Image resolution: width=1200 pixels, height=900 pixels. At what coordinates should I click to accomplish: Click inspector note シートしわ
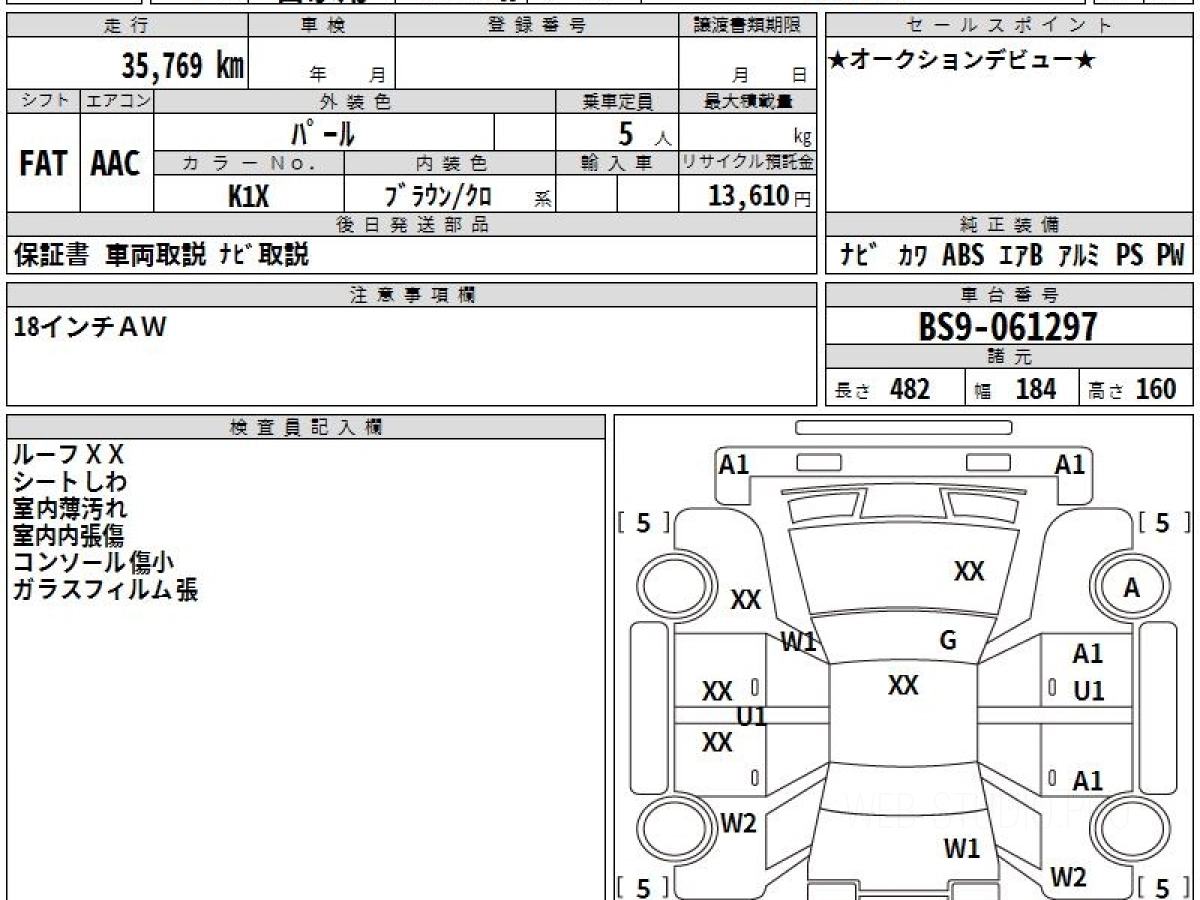click(x=70, y=483)
